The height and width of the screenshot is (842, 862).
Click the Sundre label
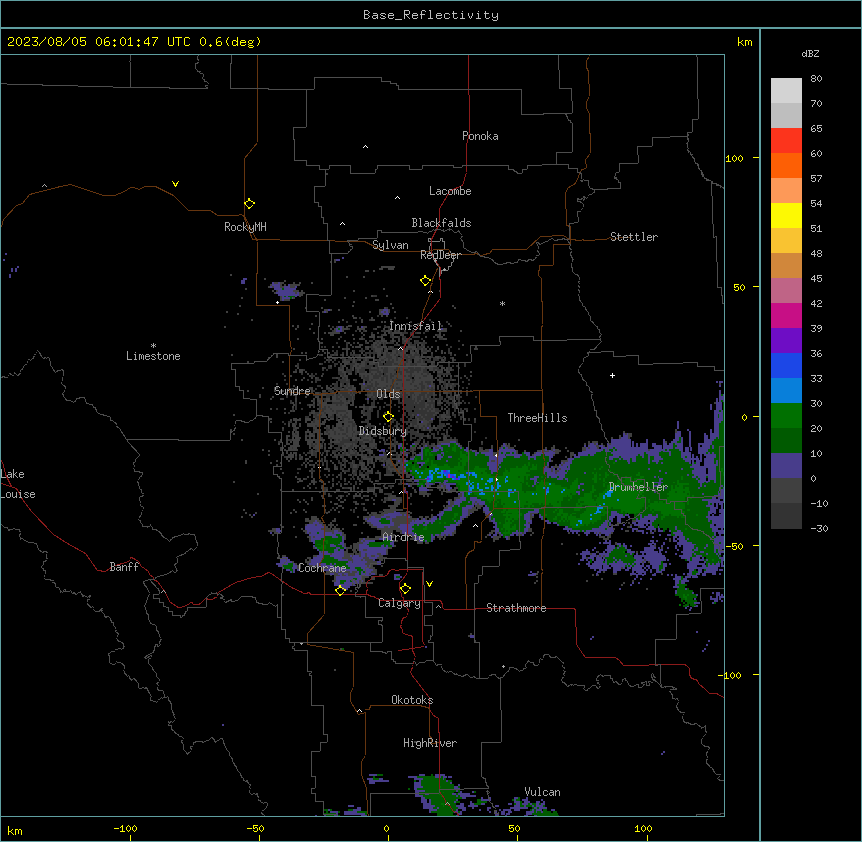[292, 391]
